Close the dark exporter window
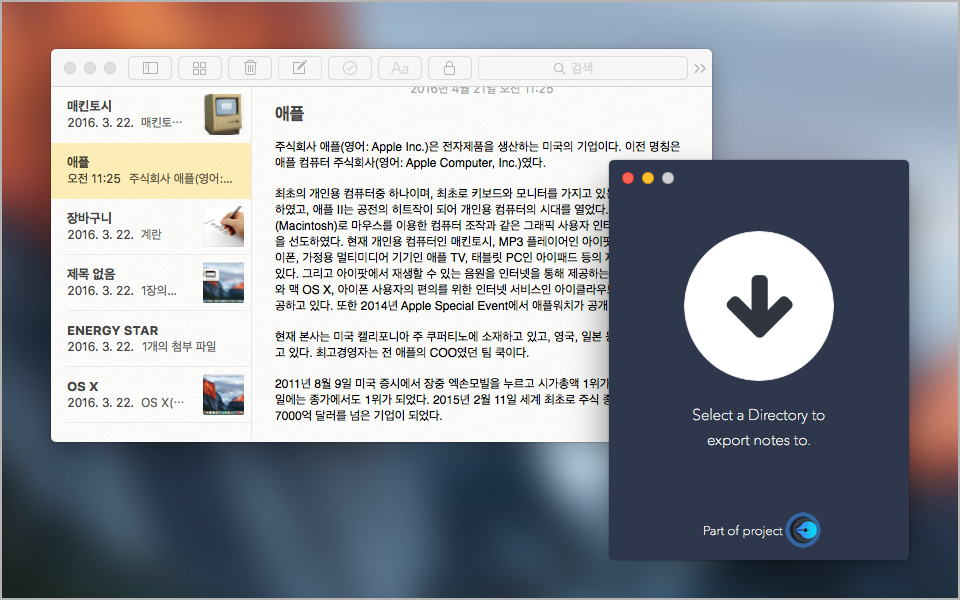 (628, 178)
